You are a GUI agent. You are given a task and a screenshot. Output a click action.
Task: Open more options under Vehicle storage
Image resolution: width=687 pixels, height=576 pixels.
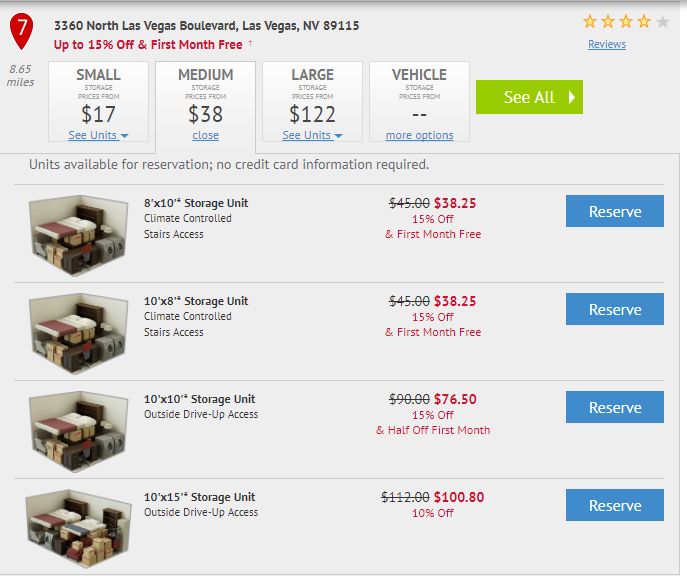[x=419, y=135]
